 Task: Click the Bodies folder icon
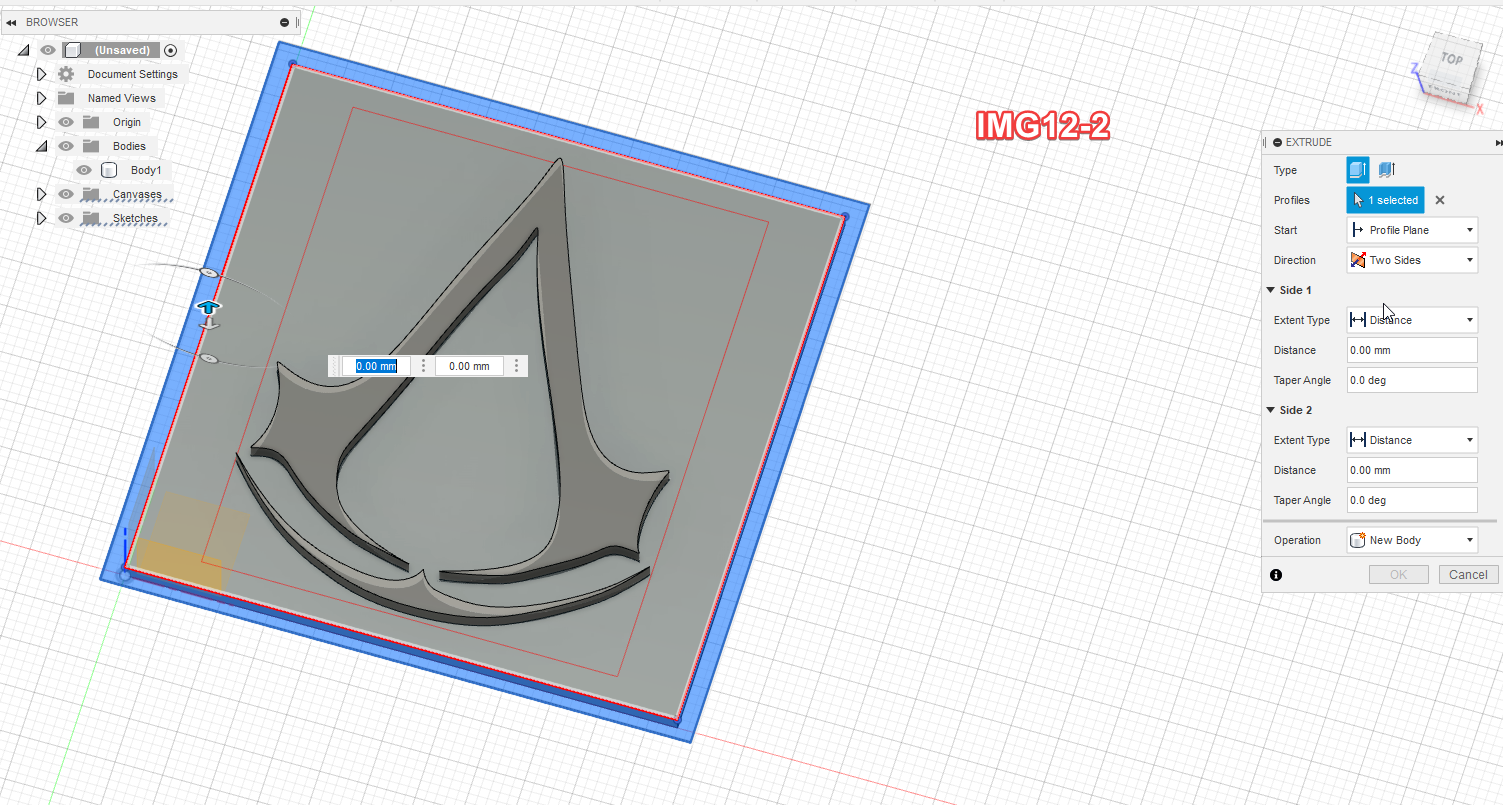click(x=91, y=146)
